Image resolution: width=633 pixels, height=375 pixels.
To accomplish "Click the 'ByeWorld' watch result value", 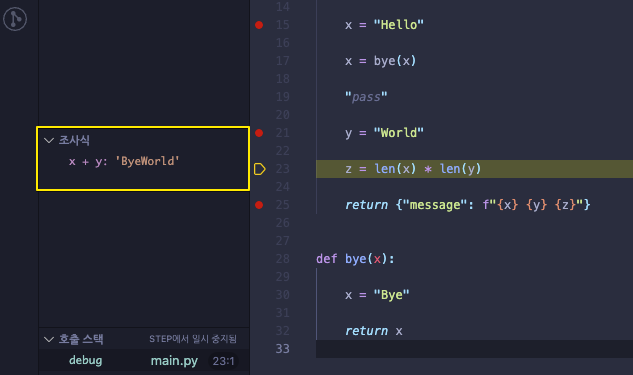I will coord(147,161).
